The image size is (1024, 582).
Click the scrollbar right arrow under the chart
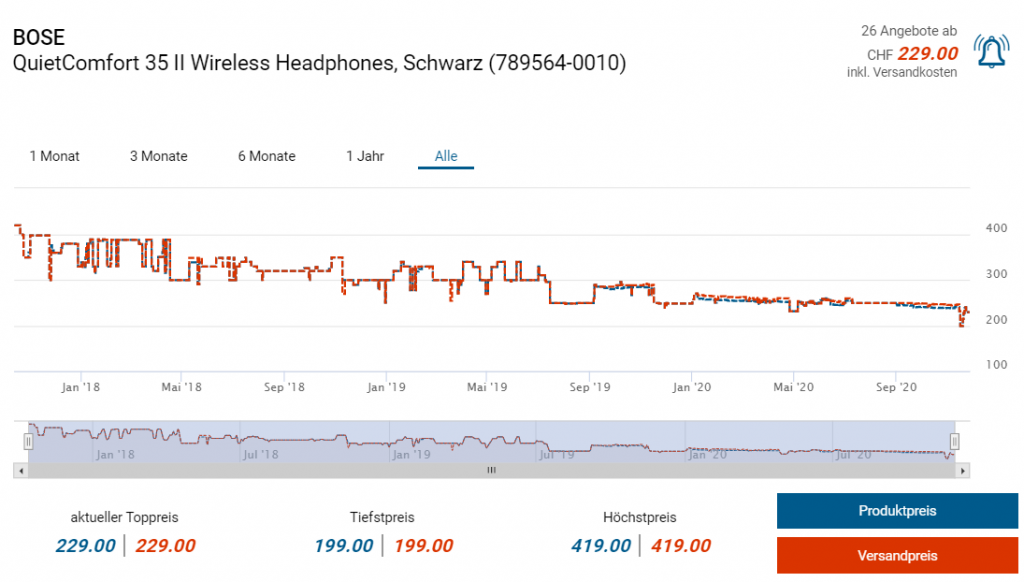coord(963,470)
